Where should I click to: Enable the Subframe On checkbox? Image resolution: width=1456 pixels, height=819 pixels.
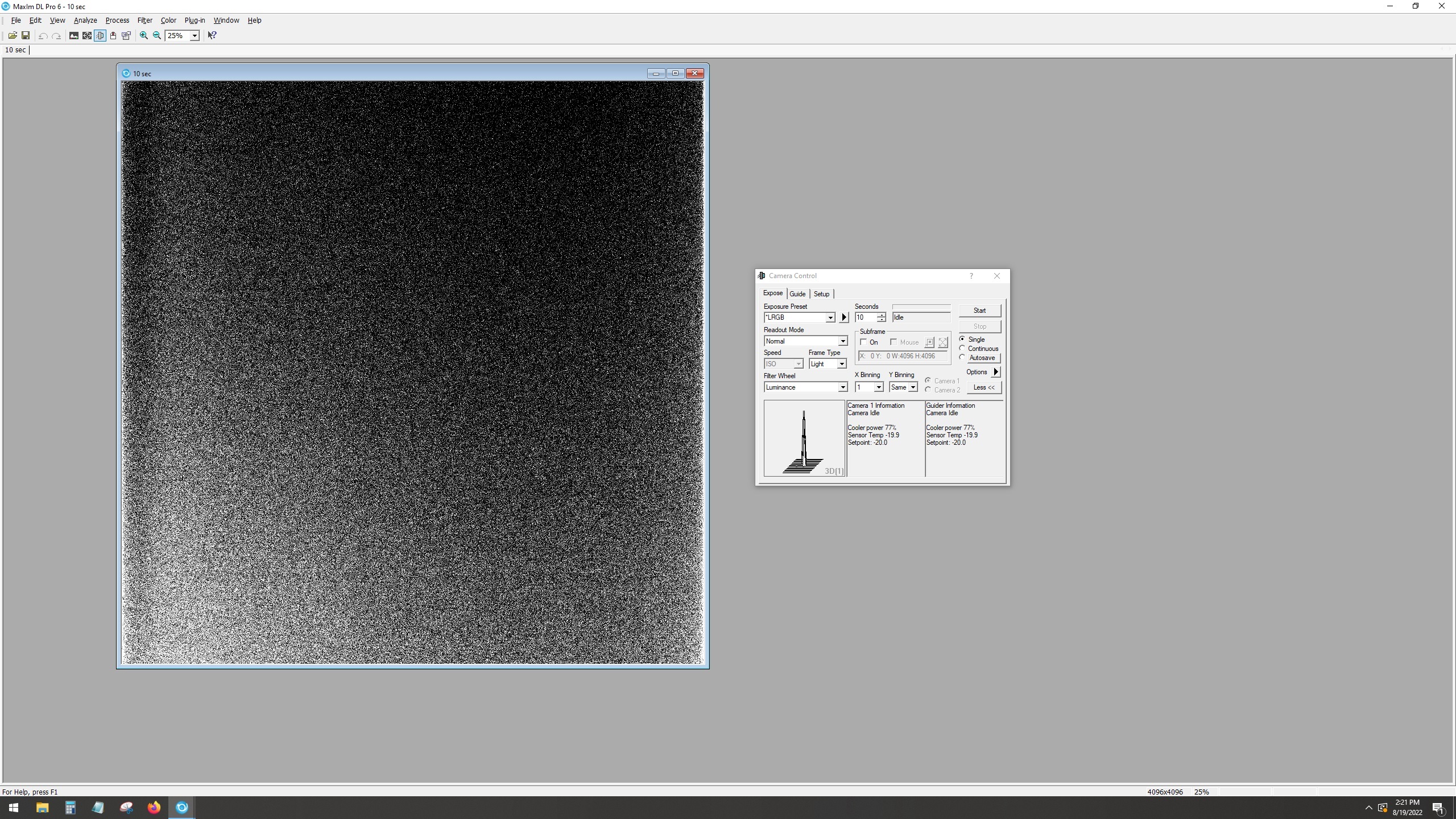coord(863,342)
